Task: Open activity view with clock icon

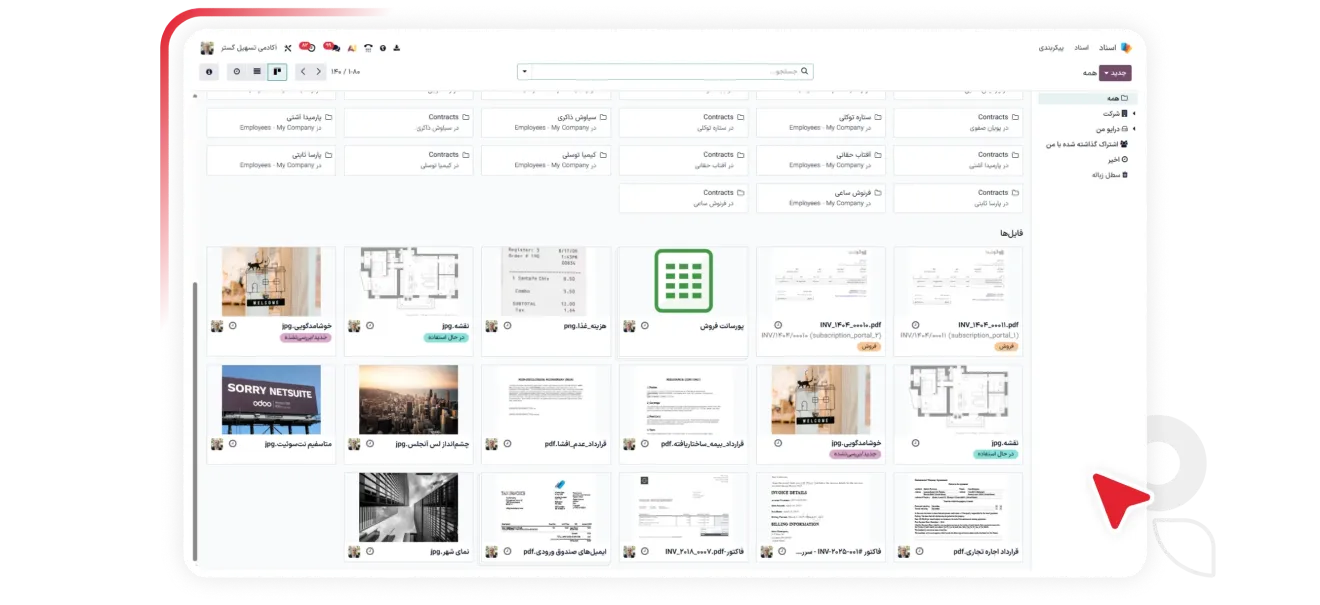Action: [237, 72]
